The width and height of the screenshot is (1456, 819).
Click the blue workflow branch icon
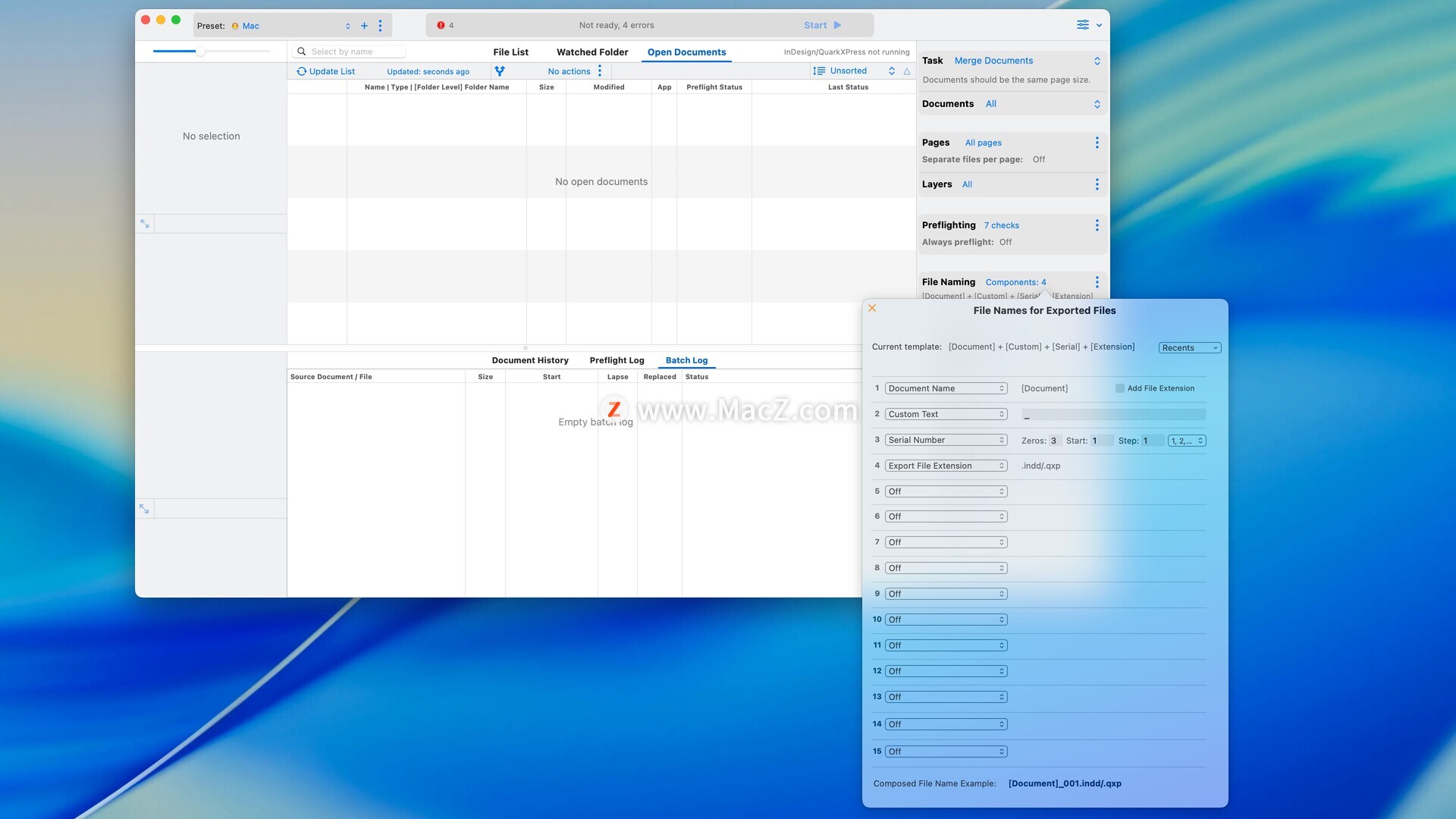click(500, 71)
